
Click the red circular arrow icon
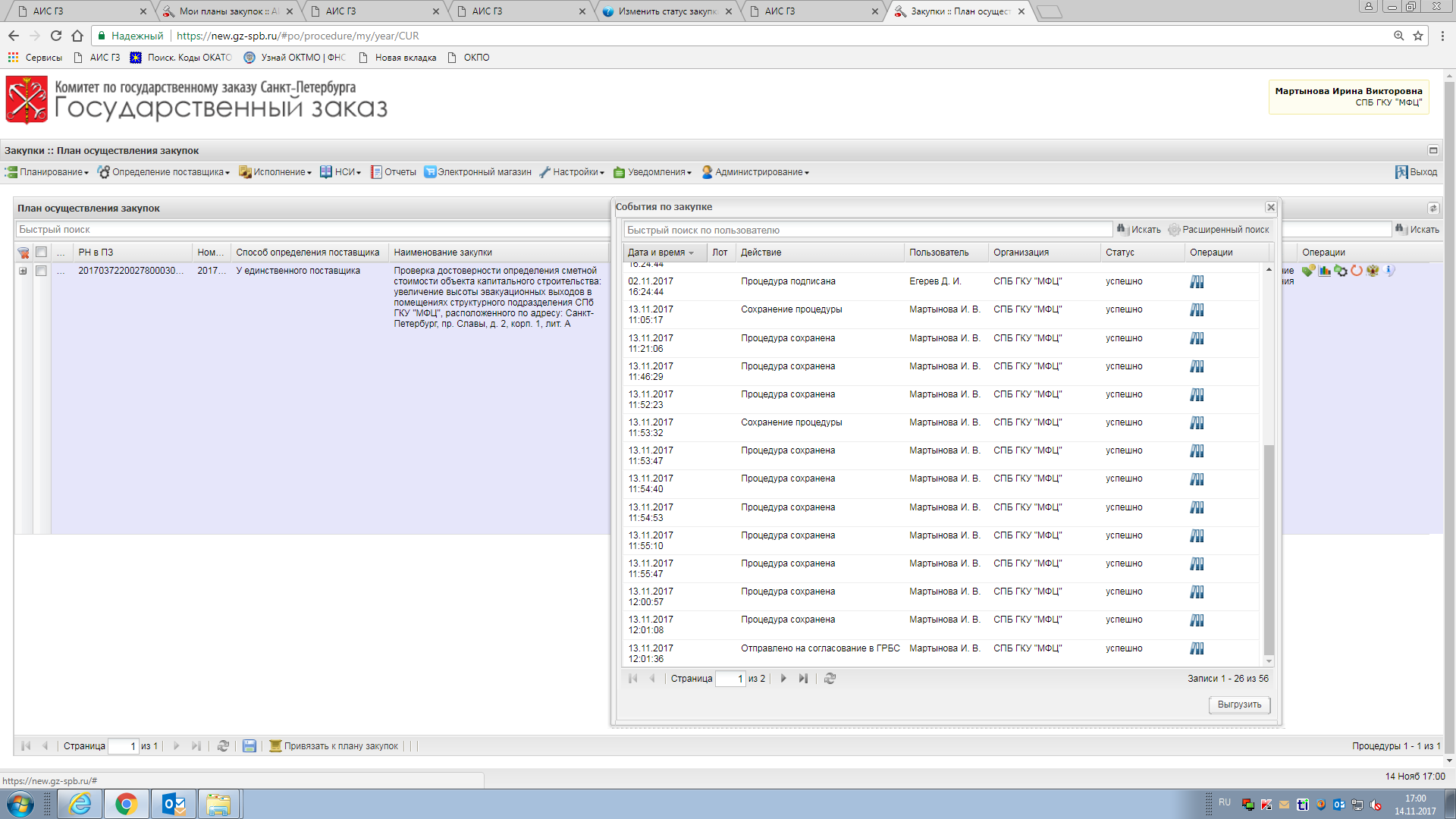coord(1357,271)
